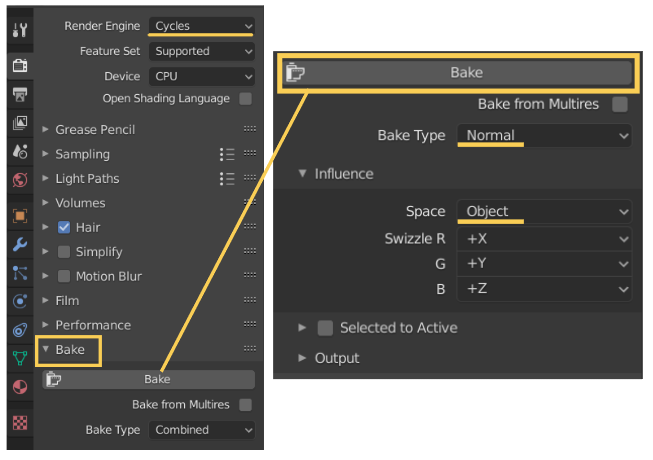This screenshot has width=653, height=460.
Task: Open the World properties globe icon
Action: (20, 180)
